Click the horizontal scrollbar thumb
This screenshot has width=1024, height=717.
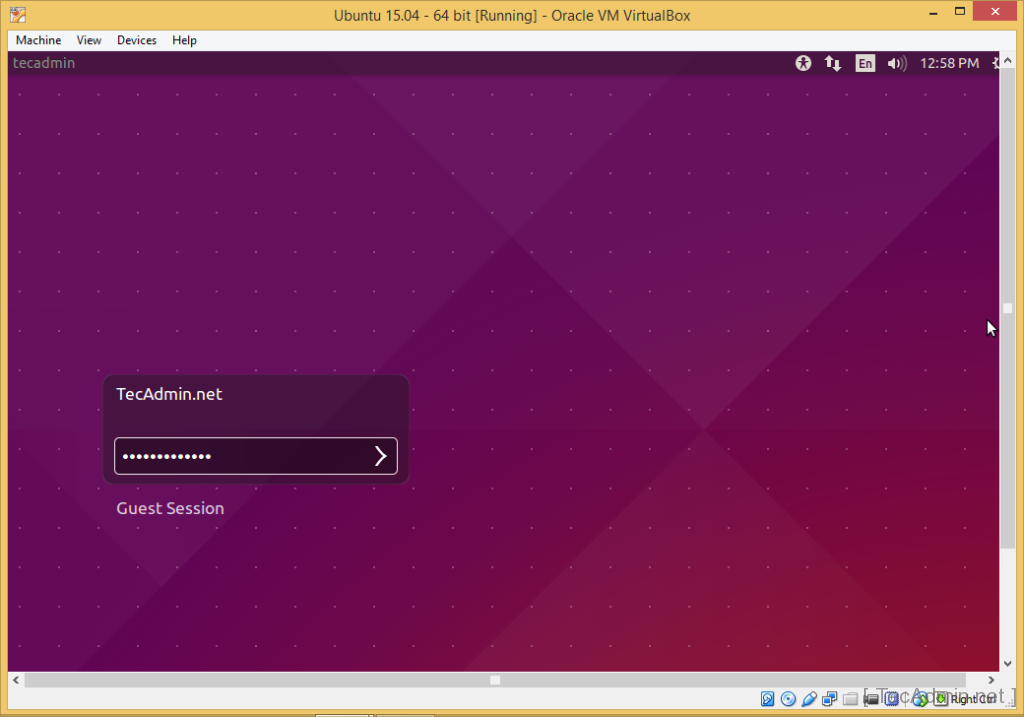click(494, 680)
